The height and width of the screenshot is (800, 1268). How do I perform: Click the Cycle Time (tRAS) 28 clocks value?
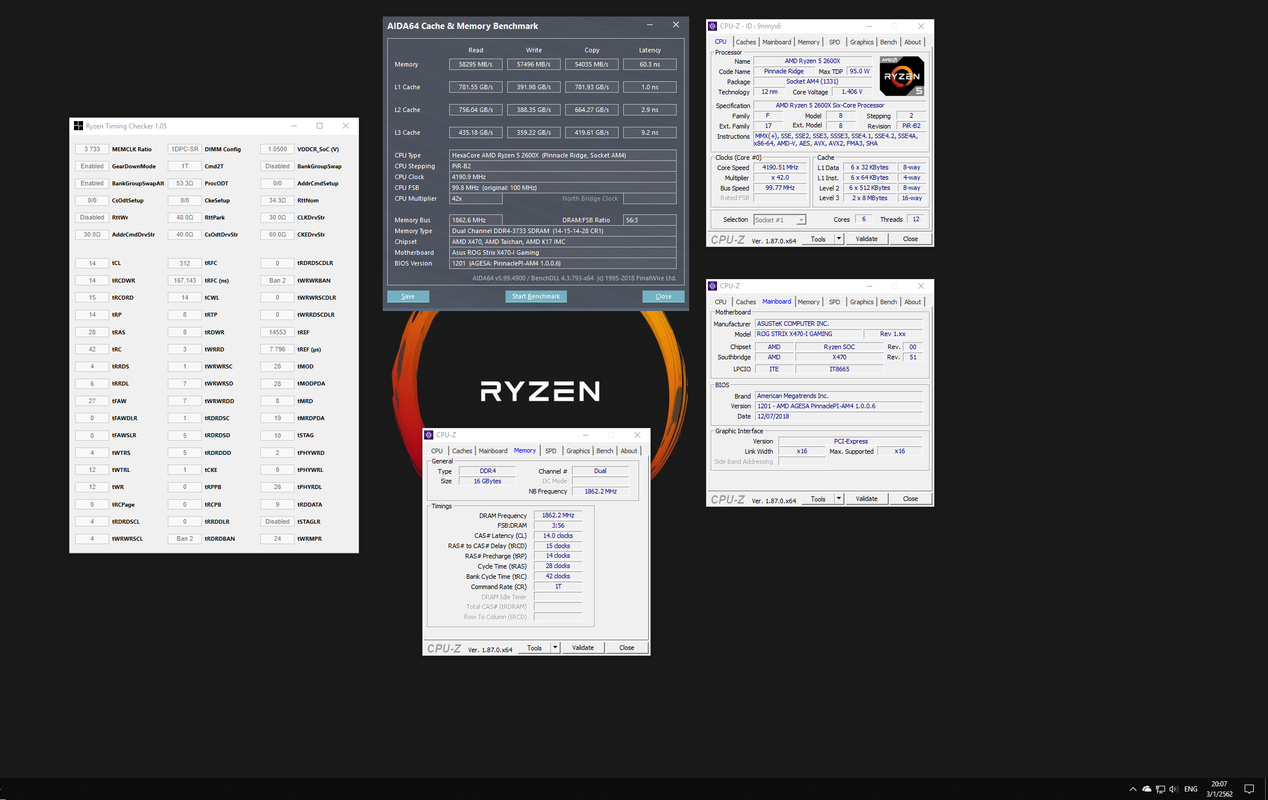pyautogui.click(x=558, y=566)
